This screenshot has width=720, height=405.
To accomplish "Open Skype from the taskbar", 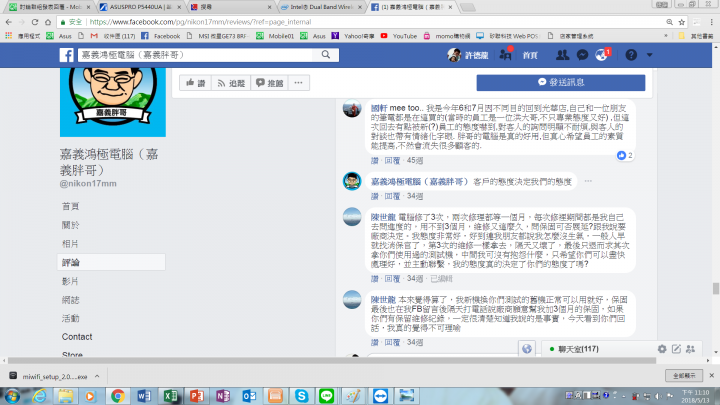I will click(x=301, y=396).
